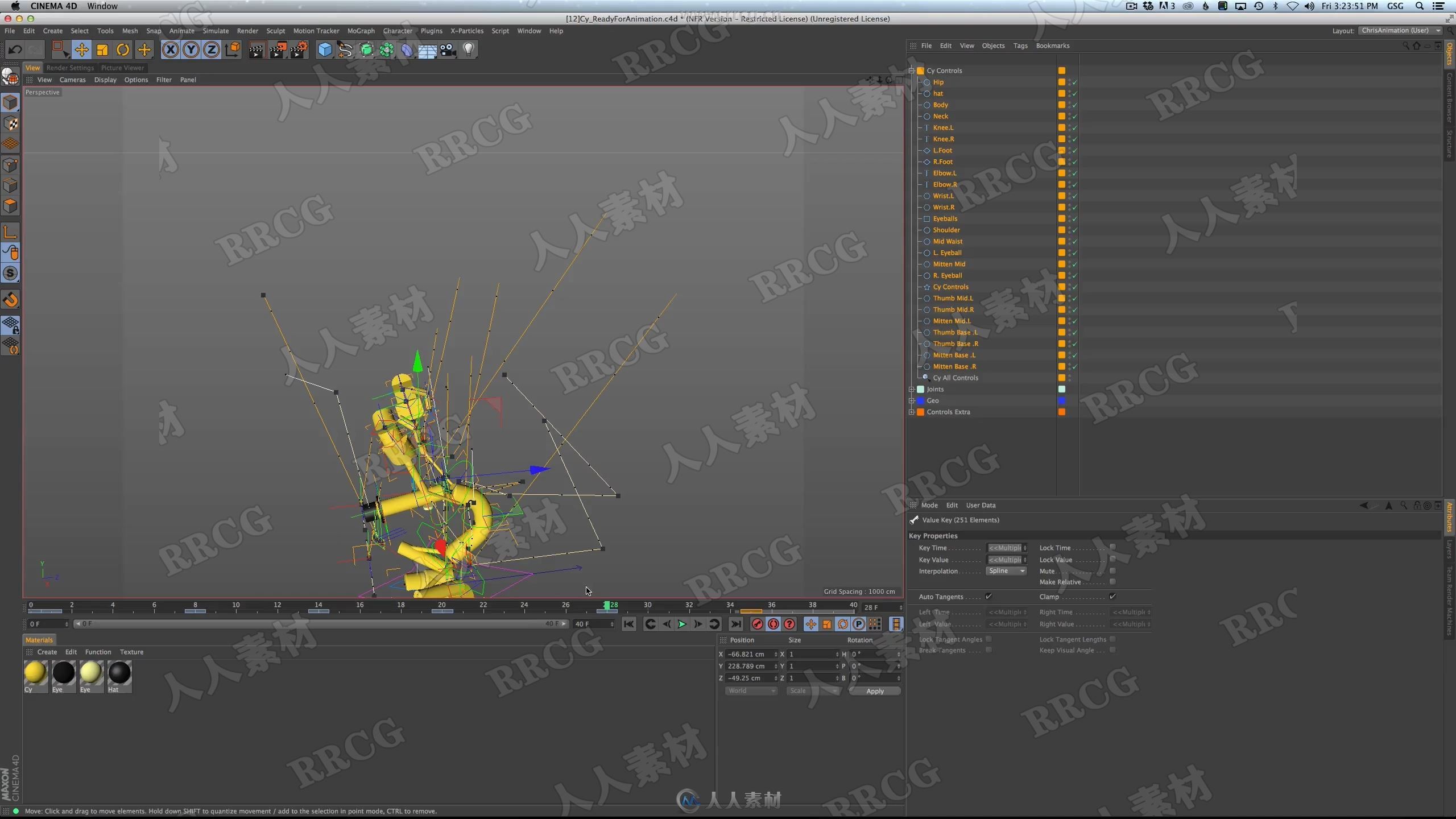Play the animation forwards

click(682, 624)
